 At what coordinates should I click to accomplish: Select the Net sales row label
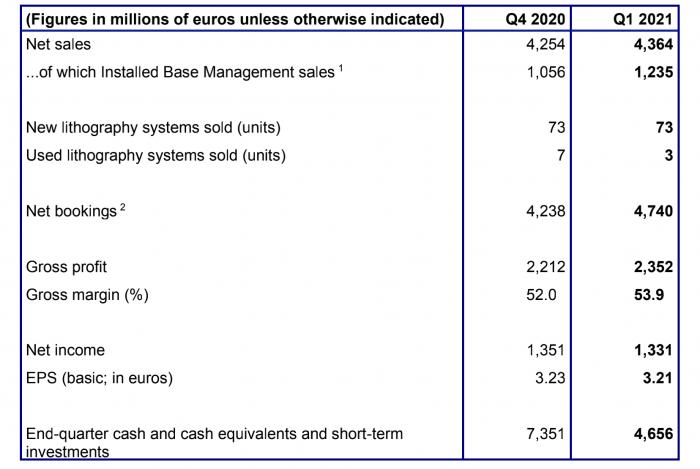coord(58,44)
